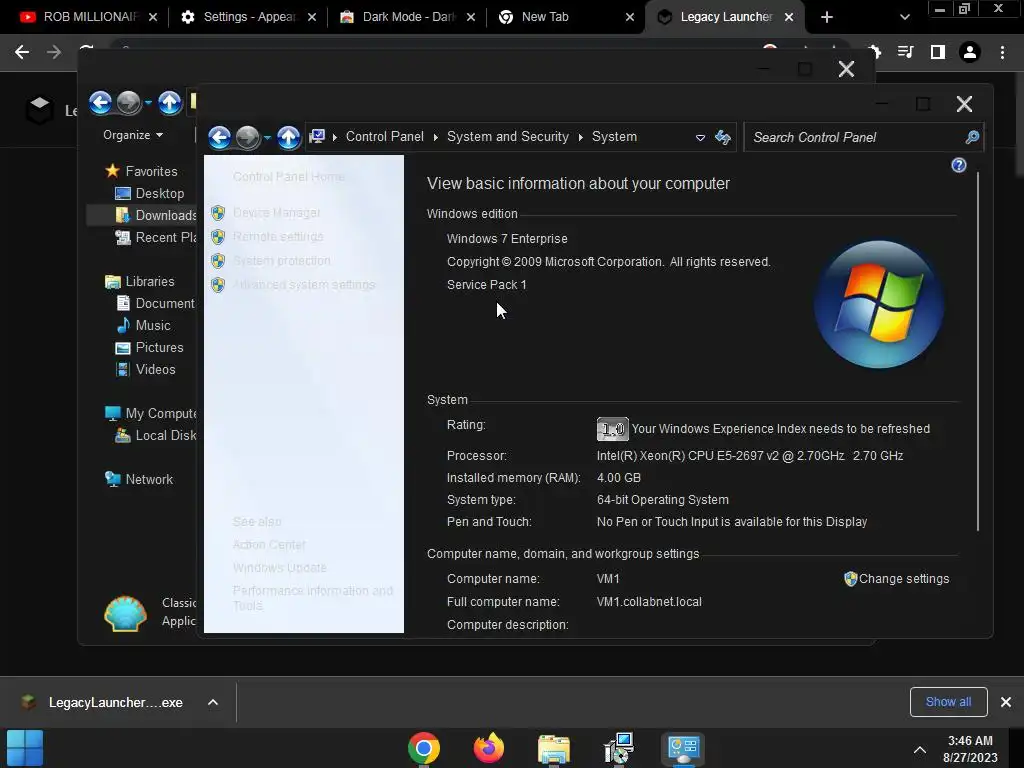Click shield icon next to Device Manager
The image size is (1024, 768).
pyautogui.click(x=218, y=213)
